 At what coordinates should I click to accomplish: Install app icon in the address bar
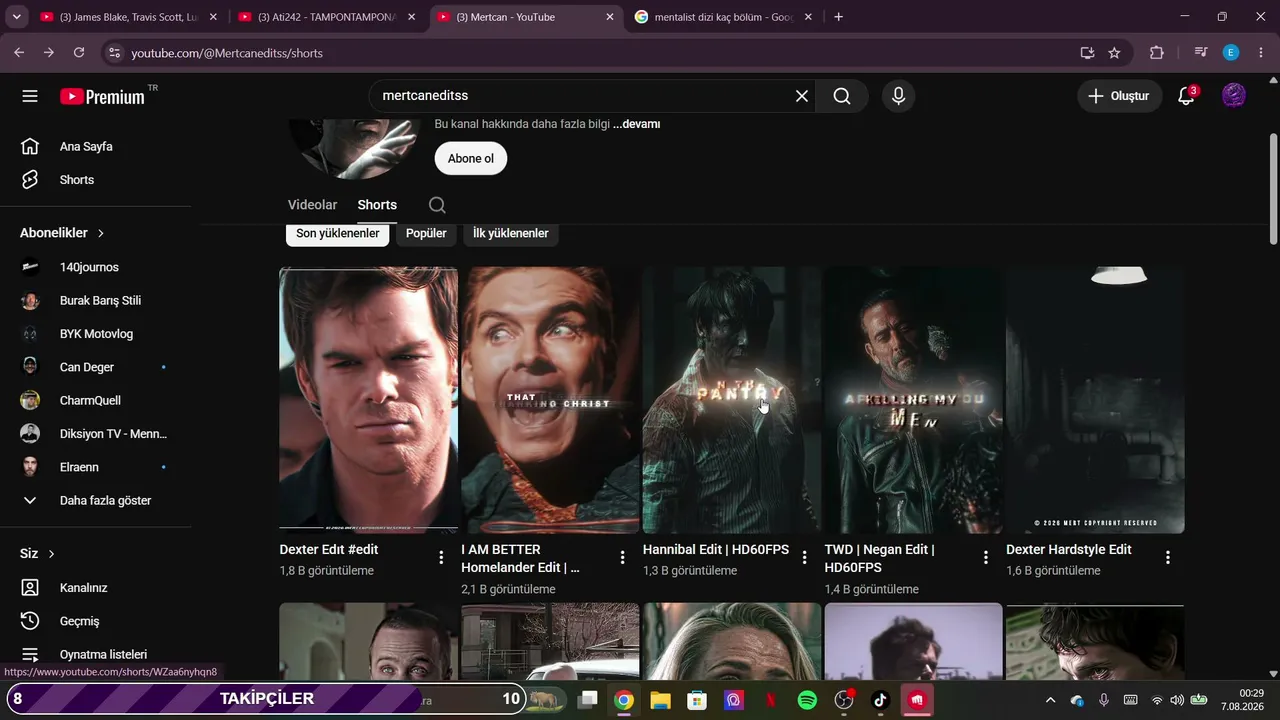1087,53
